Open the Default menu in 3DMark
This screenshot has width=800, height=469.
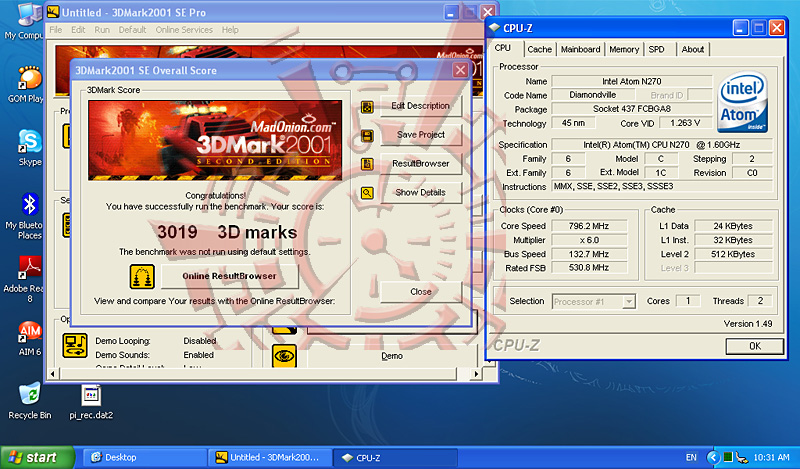[133, 30]
